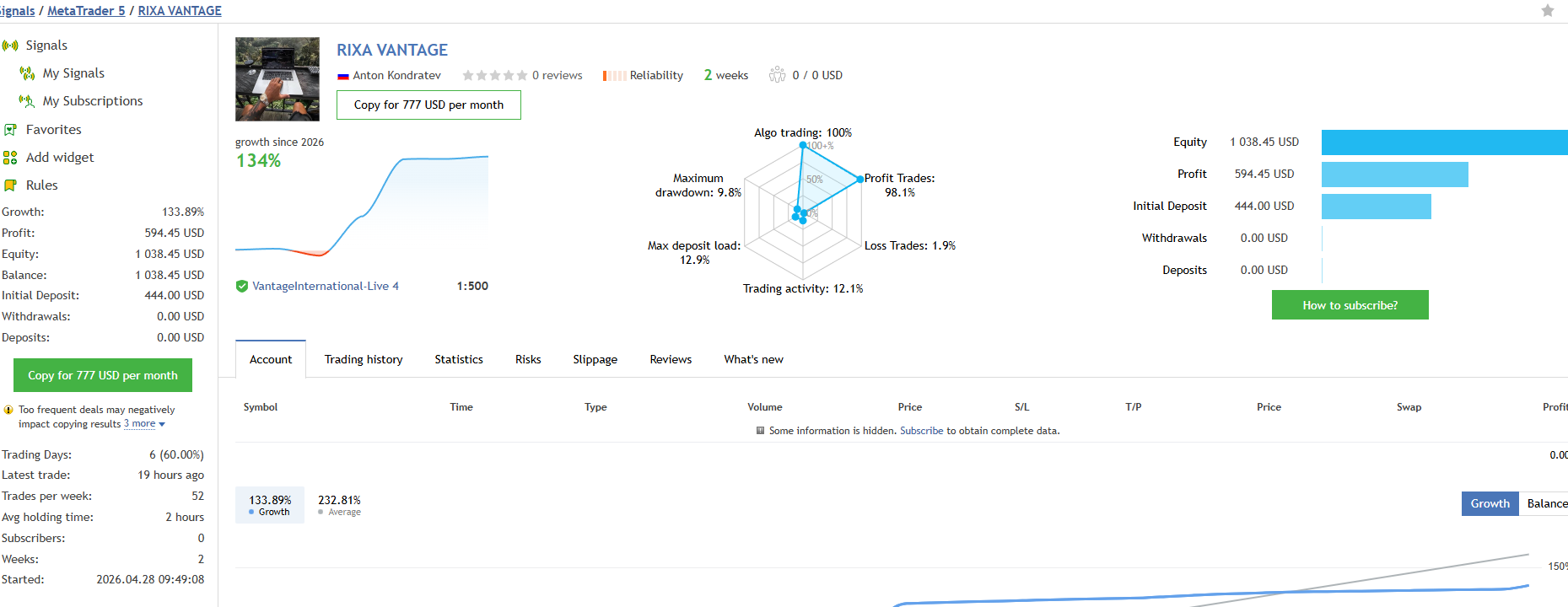The image size is (1568, 607).
Task: Expand the '3 more' warnings dropdown
Action: [144, 424]
